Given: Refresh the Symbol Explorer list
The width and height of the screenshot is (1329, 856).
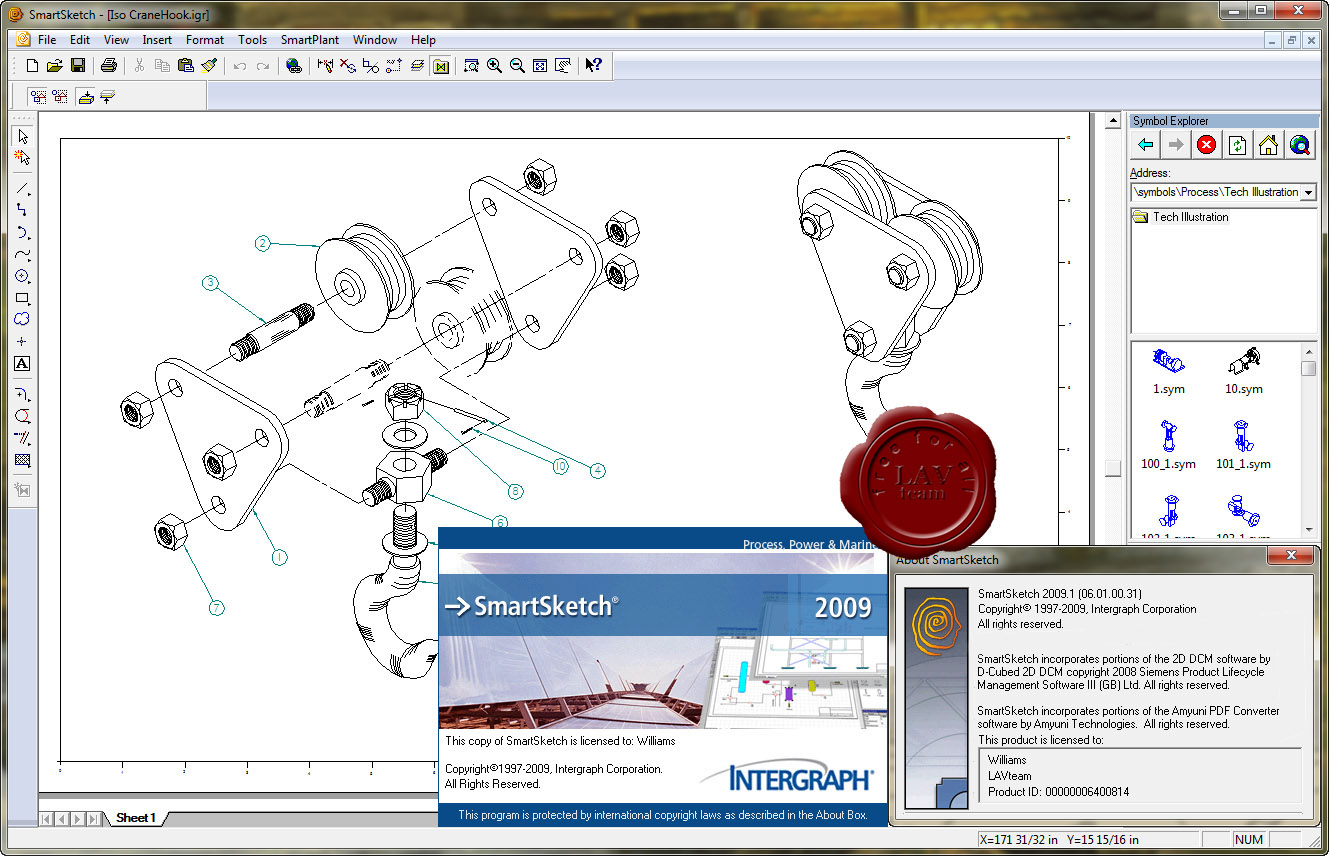Looking at the screenshot, I should [1238, 145].
